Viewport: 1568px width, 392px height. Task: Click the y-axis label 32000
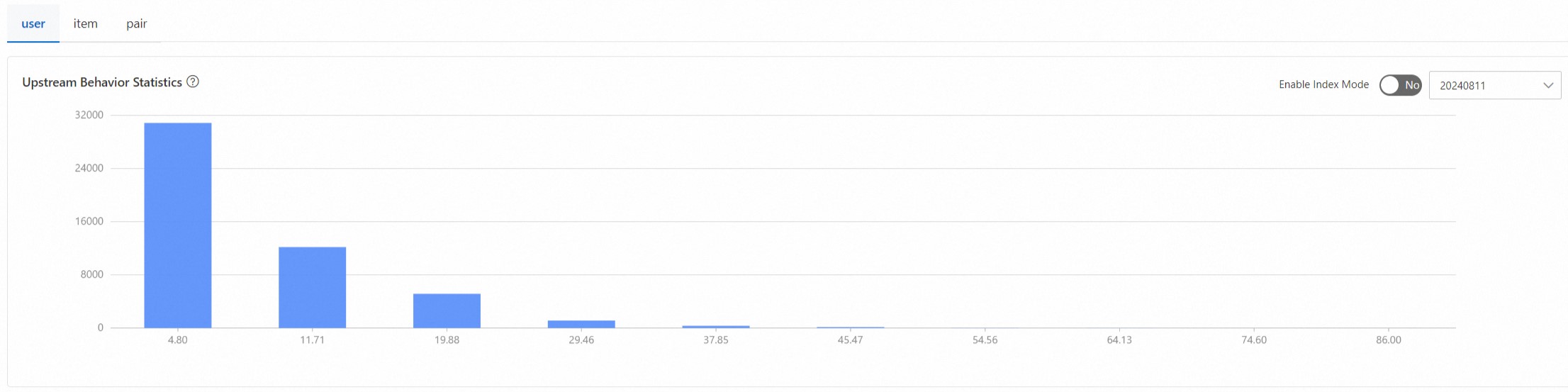[x=89, y=115]
